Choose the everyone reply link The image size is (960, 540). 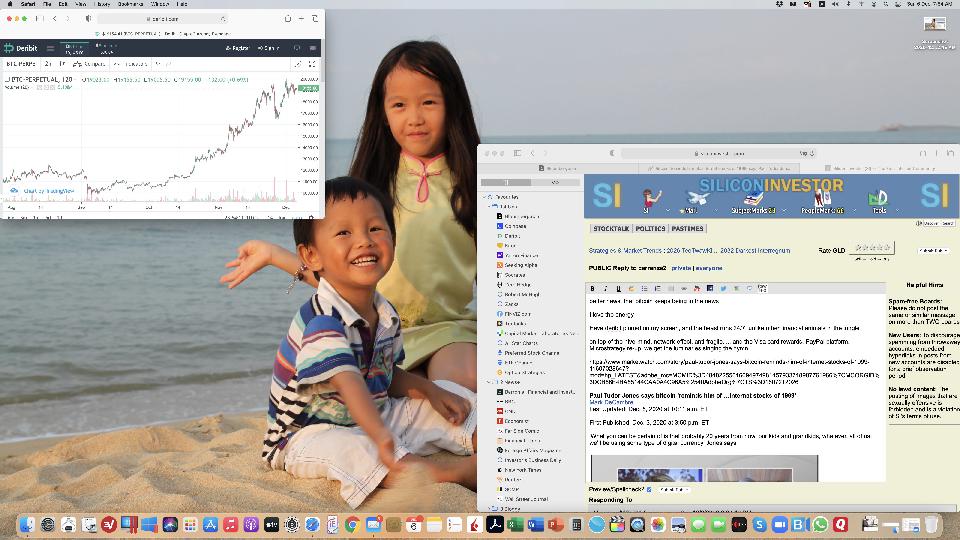pos(708,268)
